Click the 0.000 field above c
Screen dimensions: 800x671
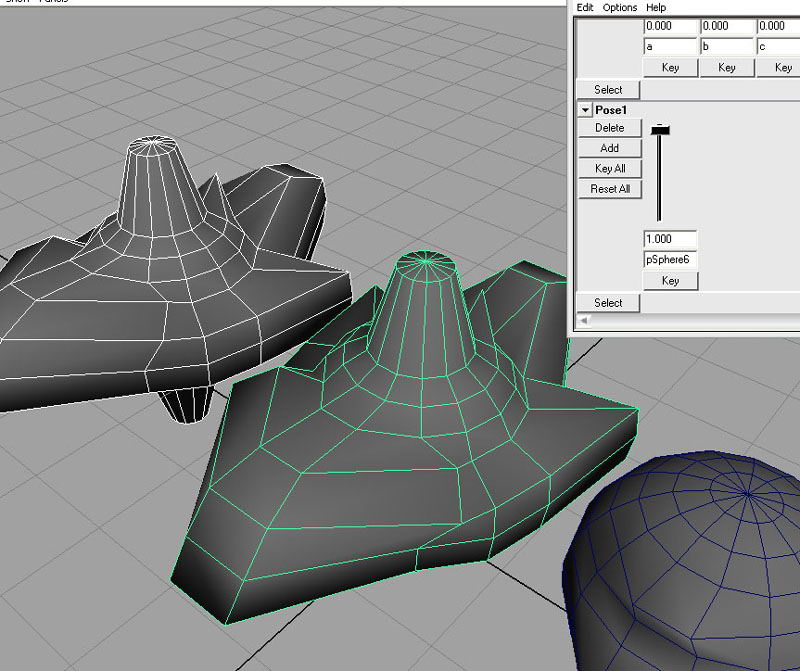point(779,26)
